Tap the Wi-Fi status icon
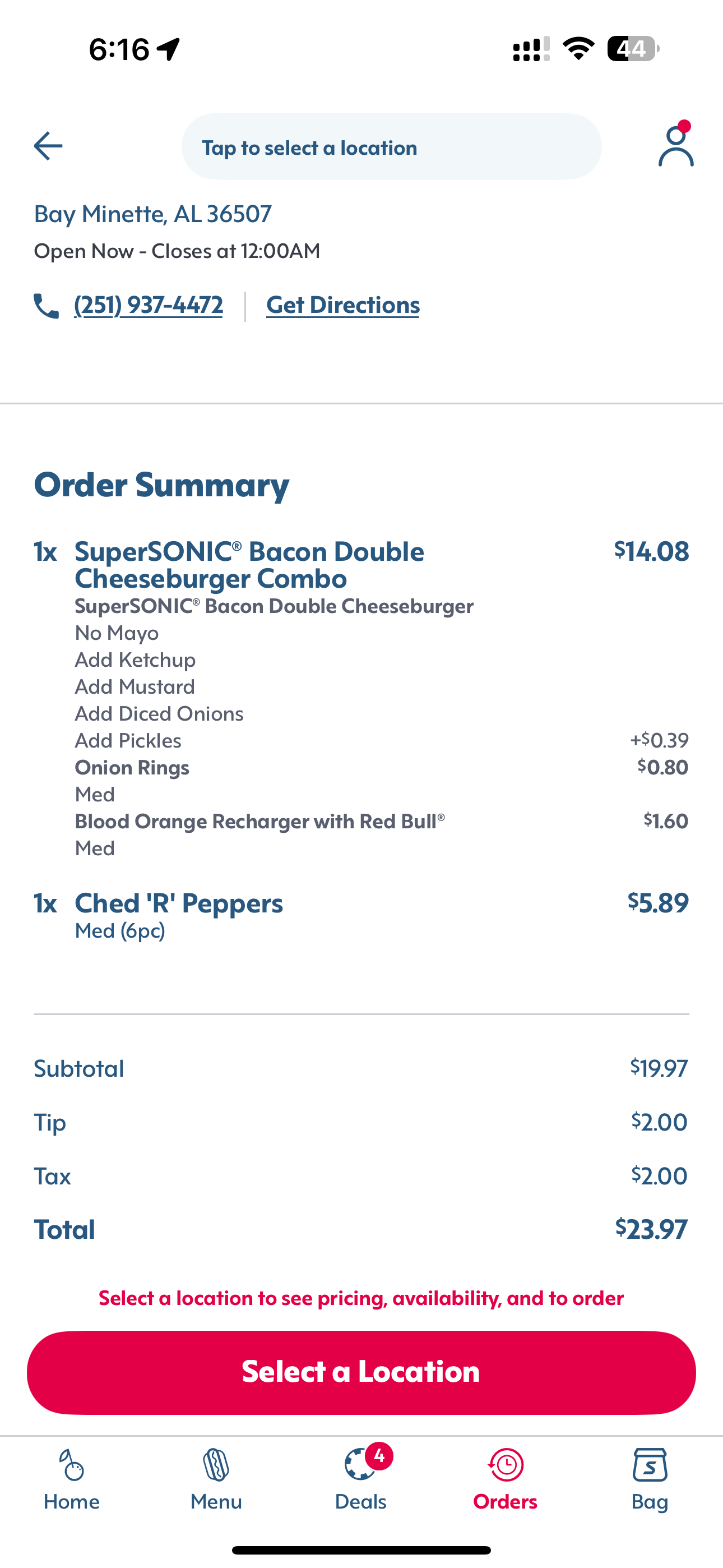The width and height of the screenshot is (723, 1568). tap(578, 49)
